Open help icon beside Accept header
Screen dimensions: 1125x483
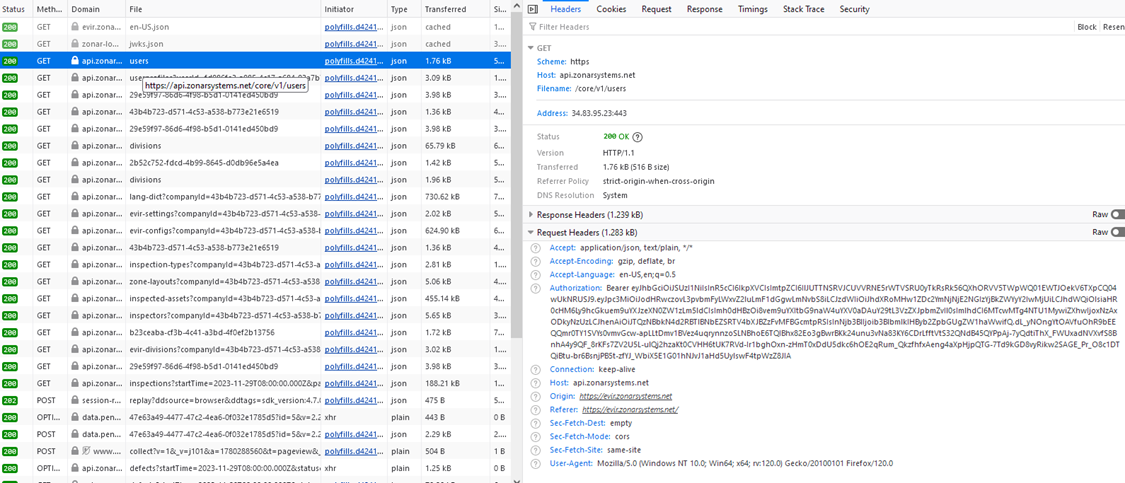click(535, 248)
